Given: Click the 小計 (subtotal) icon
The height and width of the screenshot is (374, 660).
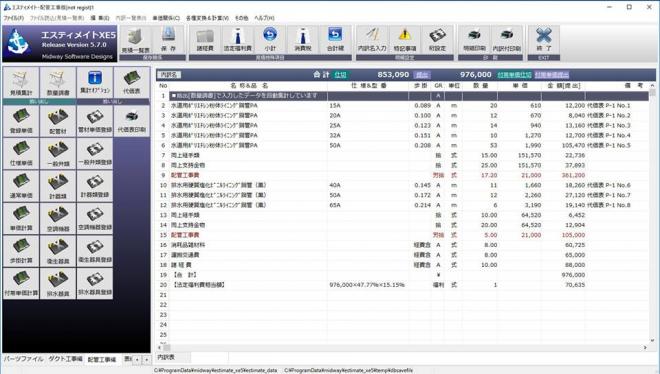Looking at the screenshot, I should click(270, 40).
